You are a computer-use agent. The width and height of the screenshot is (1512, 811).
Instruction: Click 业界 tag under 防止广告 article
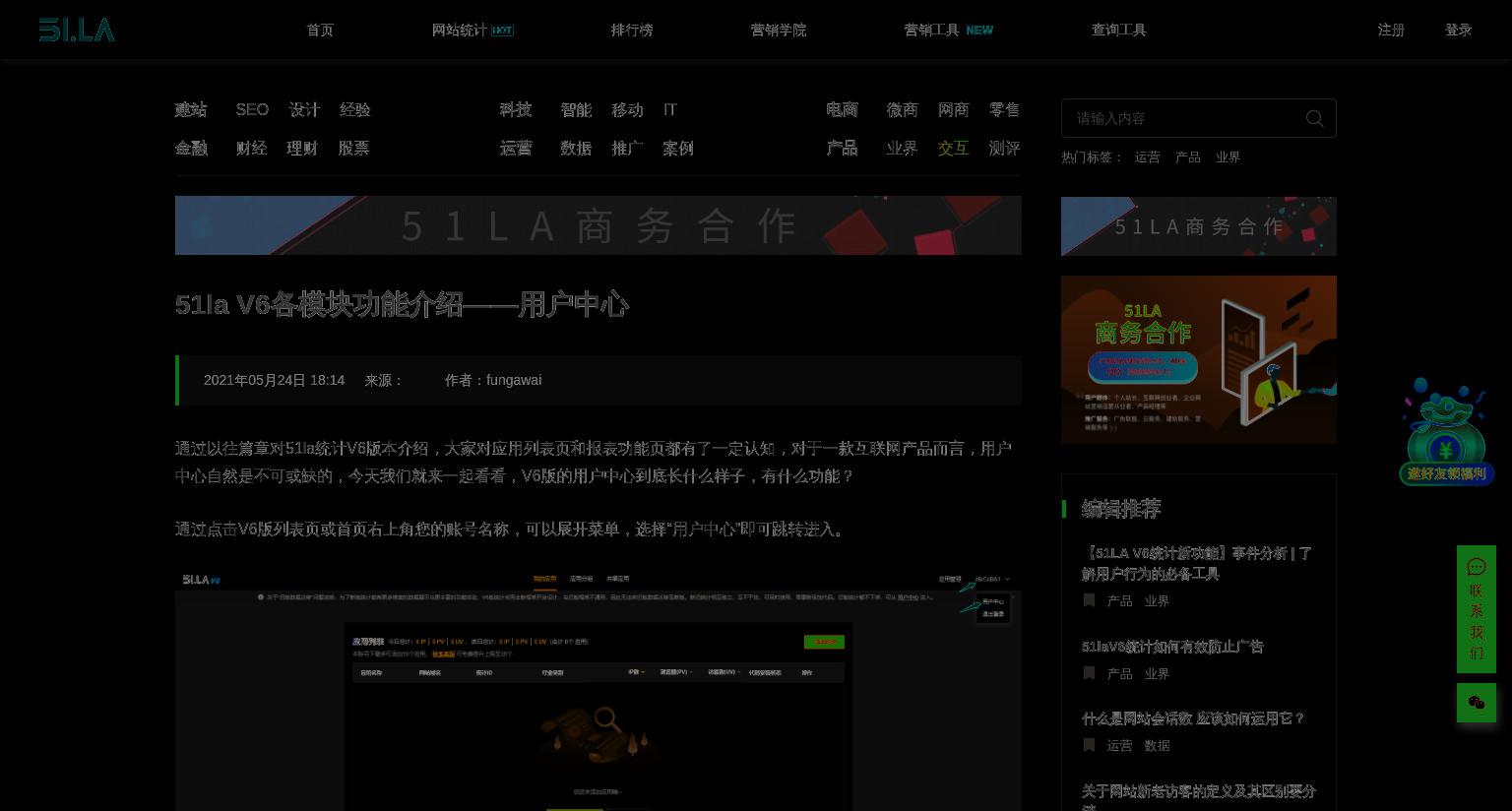pos(1157,674)
